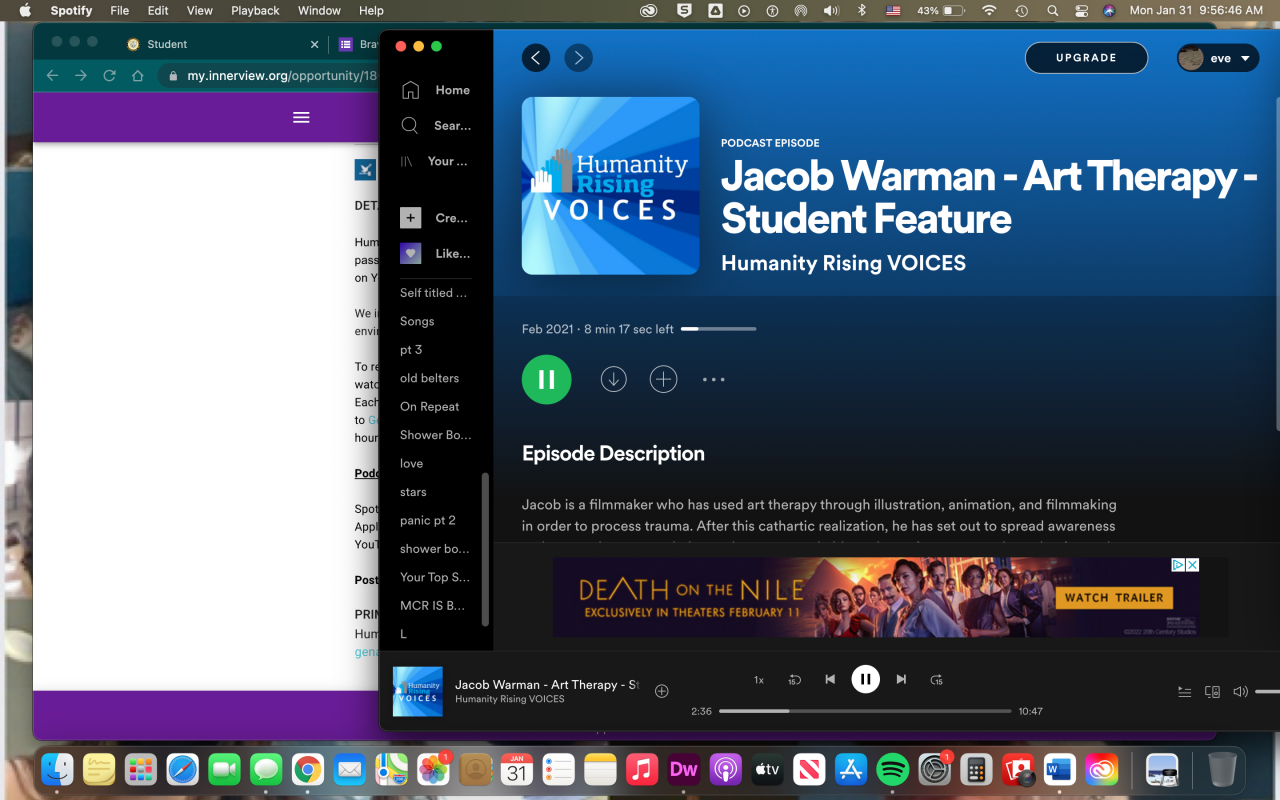Screen dimensions: 1280x800
Task: Open the love playlist
Action: tap(411, 464)
